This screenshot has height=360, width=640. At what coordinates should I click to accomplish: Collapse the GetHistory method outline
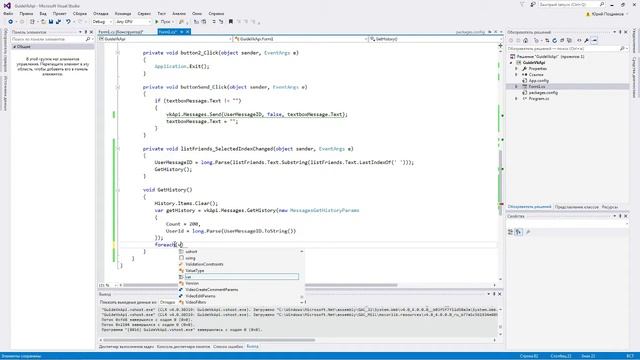coord(118,190)
